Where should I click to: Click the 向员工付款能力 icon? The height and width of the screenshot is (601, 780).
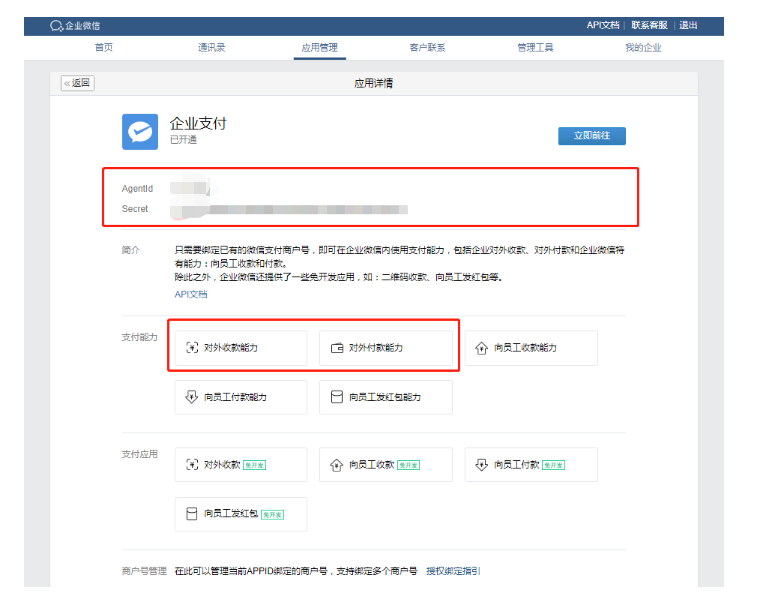coord(192,397)
